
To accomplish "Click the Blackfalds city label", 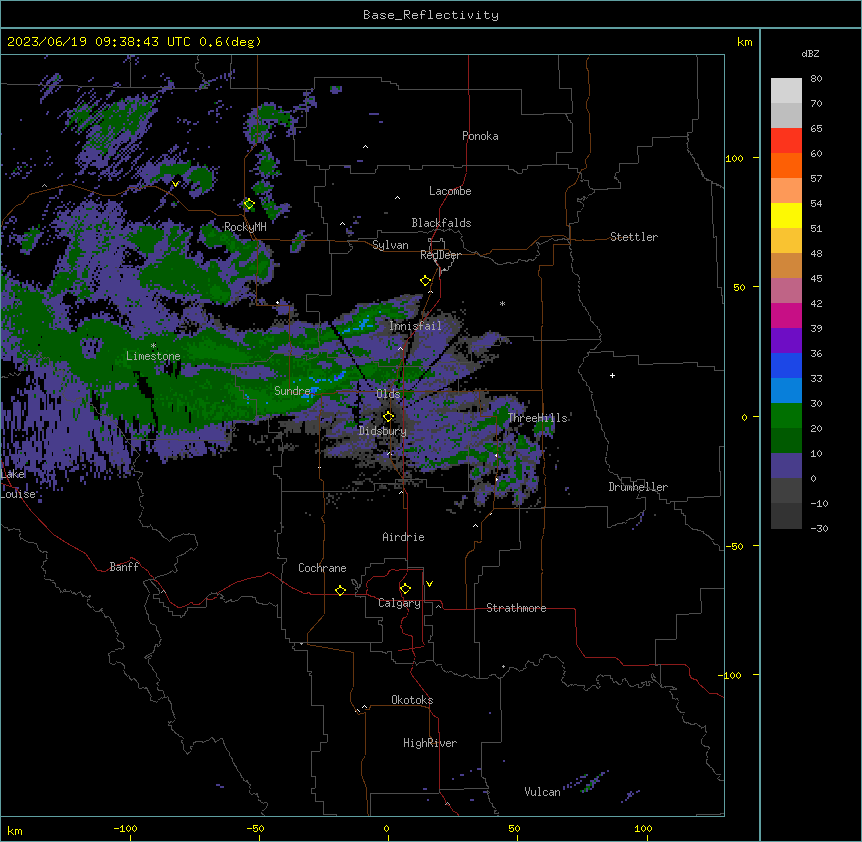I will coord(441,223).
